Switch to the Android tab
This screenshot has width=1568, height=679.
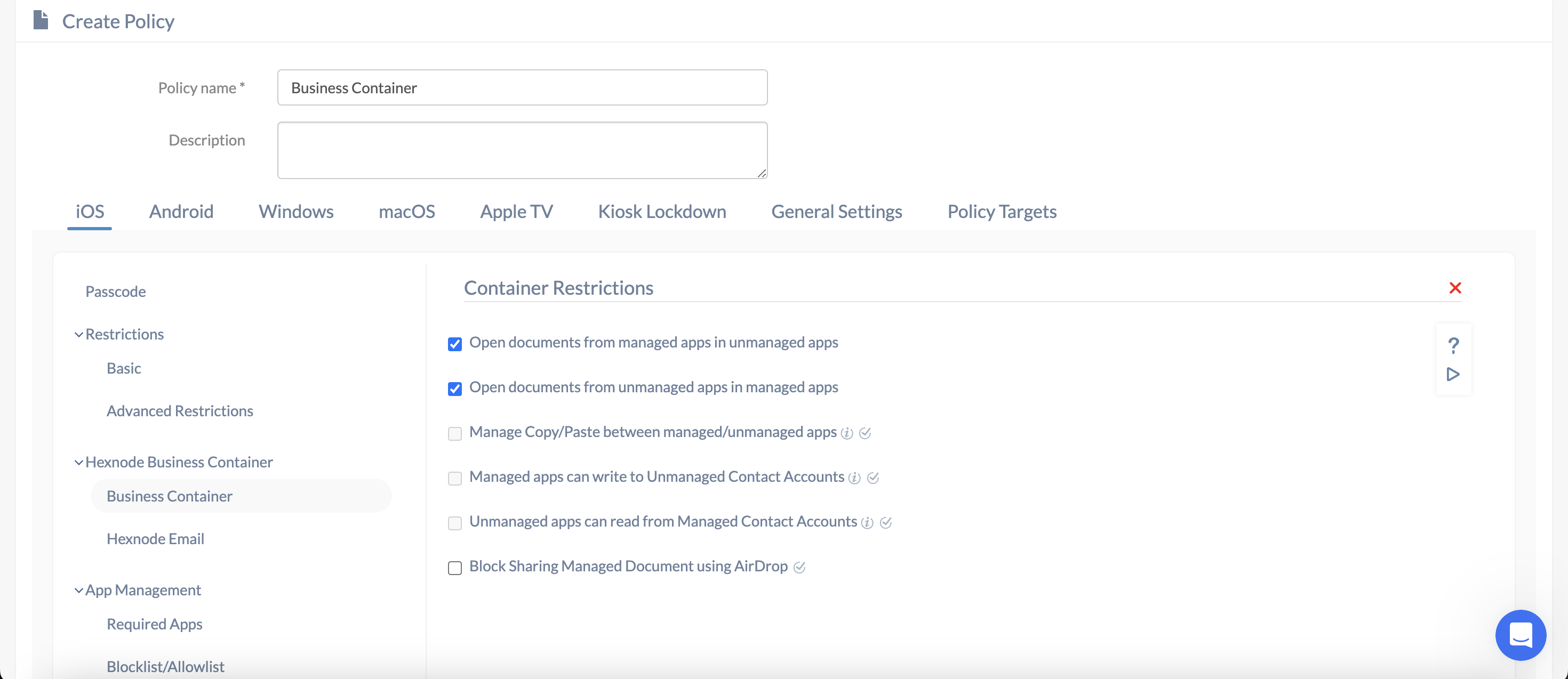(x=181, y=212)
